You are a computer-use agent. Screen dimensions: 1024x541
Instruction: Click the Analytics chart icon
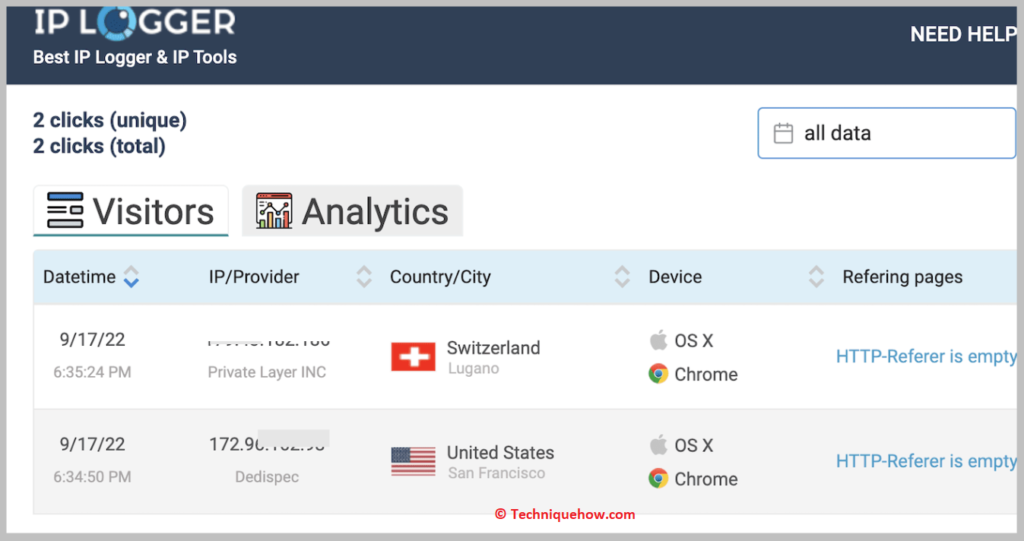pos(274,210)
